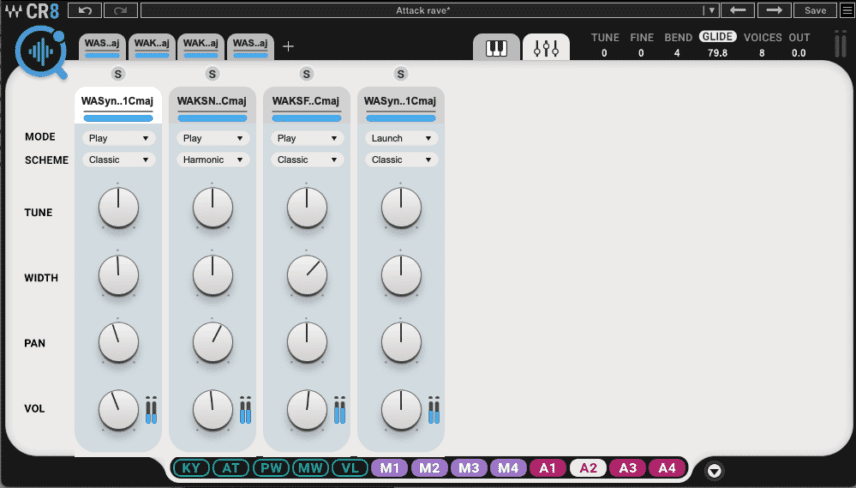Select the M1 macro

pos(390,468)
